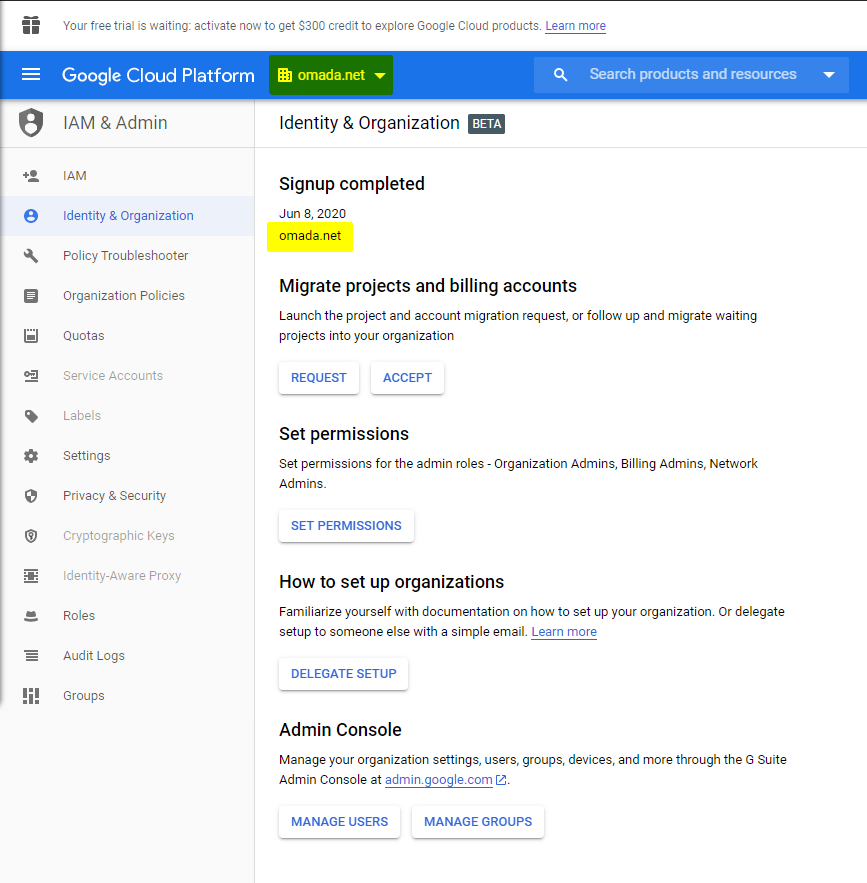867x883 pixels.
Task: Focus the Search products and resources field
Action: (692, 74)
